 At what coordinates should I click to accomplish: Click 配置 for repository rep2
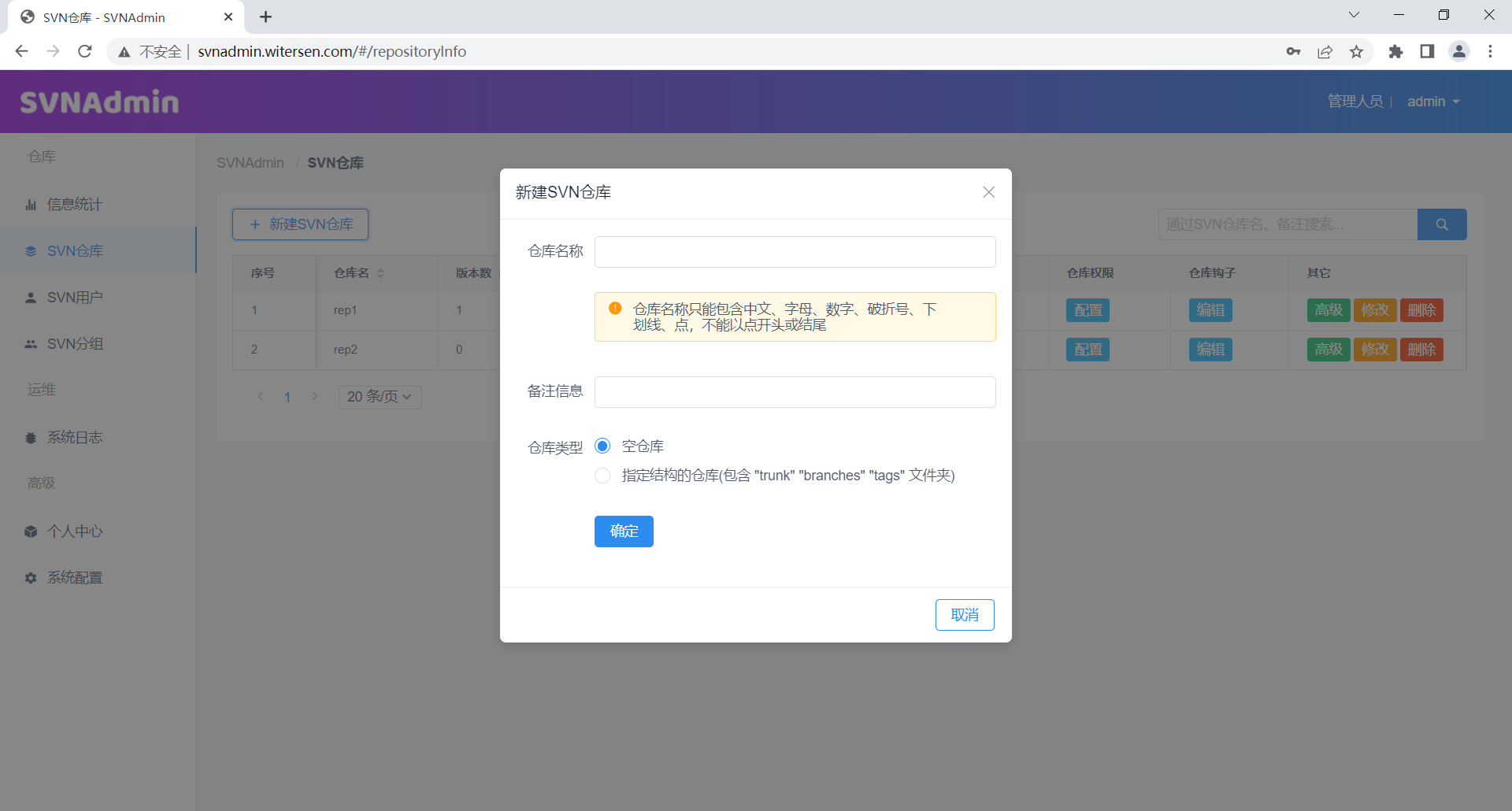pyautogui.click(x=1088, y=350)
